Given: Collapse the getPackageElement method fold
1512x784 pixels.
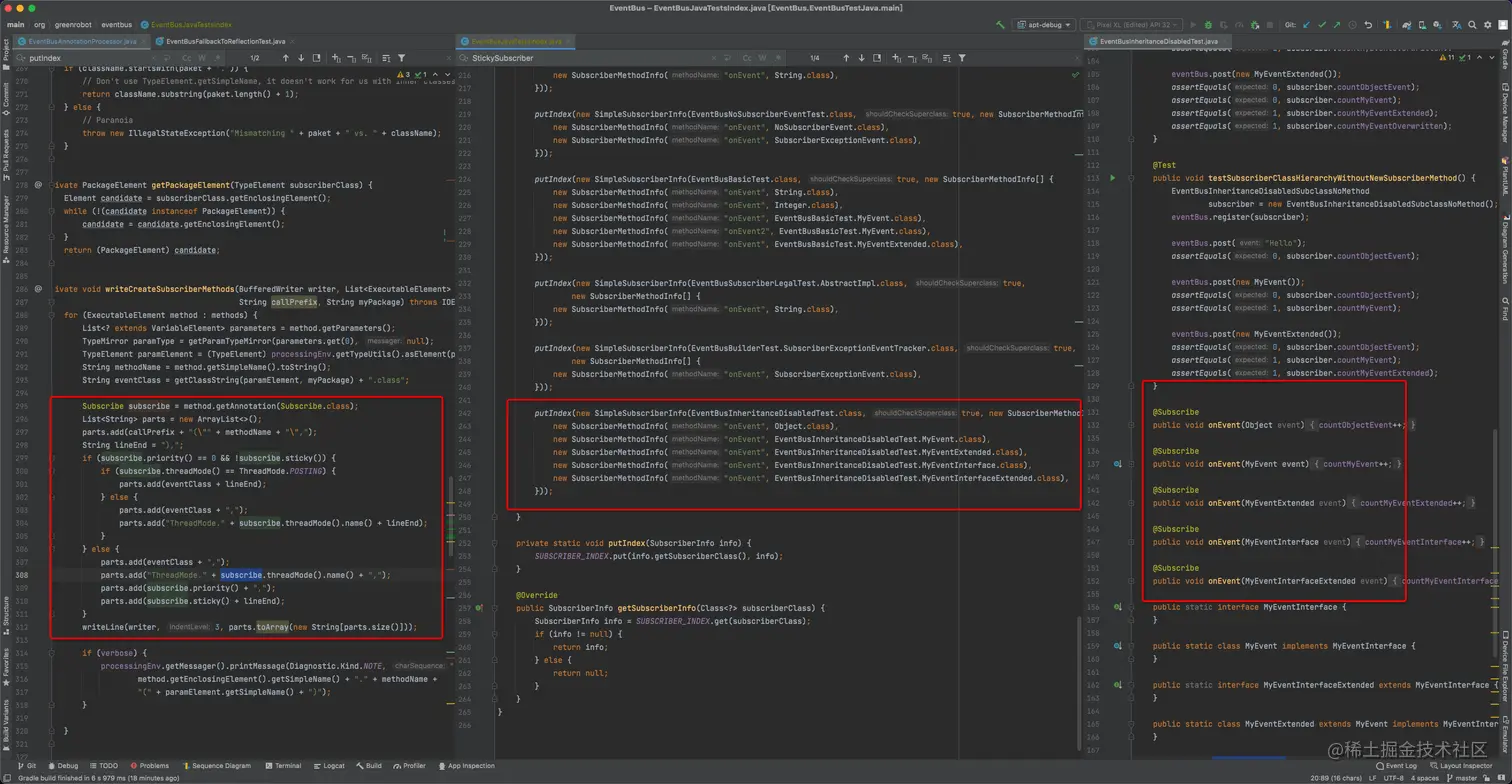Looking at the screenshot, I should (x=52, y=185).
